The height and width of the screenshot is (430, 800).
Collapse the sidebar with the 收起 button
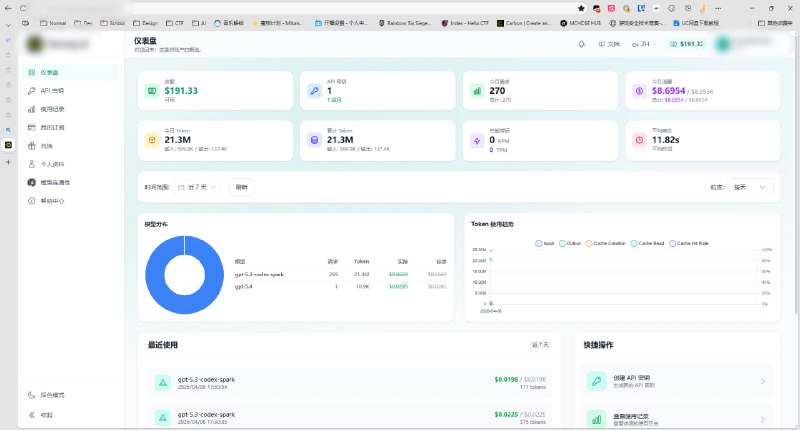70,415
